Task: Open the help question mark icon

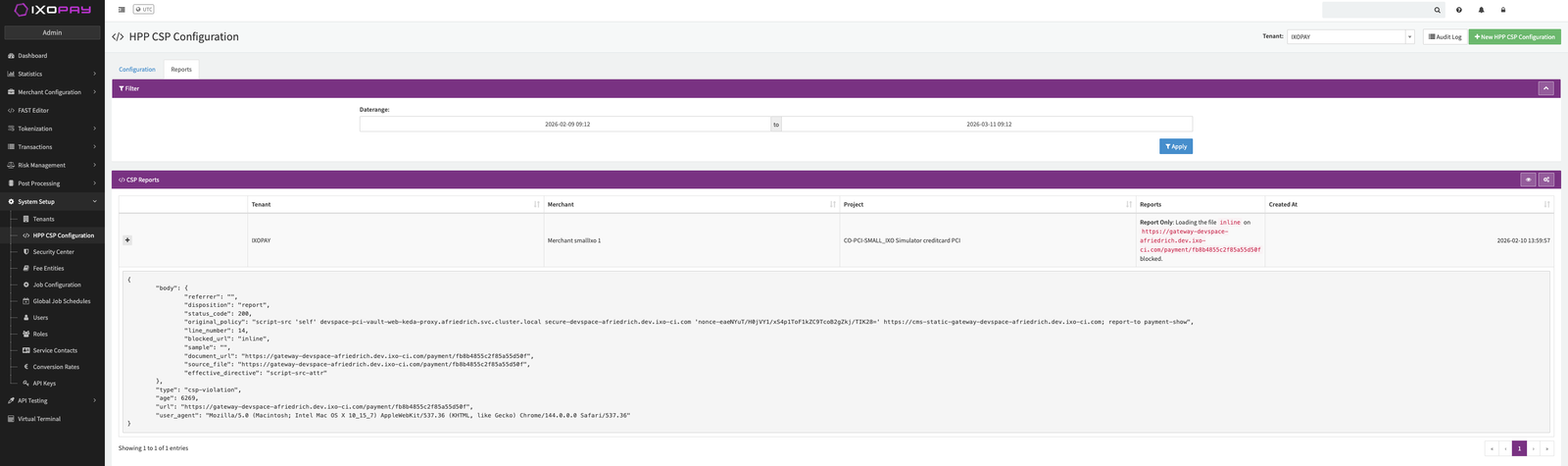Action: tap(1459, 10)
